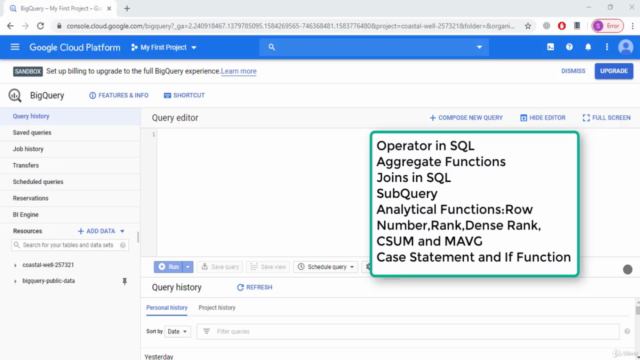Viewport: 640px width, 360px height.
Task: Expand the bigquery-public-data tree node
Action: click(15, 281)
